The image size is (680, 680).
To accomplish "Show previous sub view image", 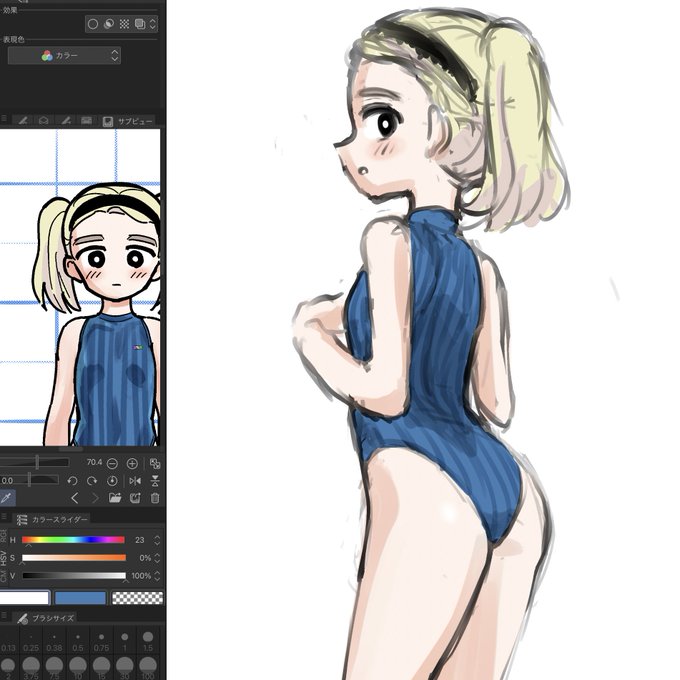I will 75,498.
